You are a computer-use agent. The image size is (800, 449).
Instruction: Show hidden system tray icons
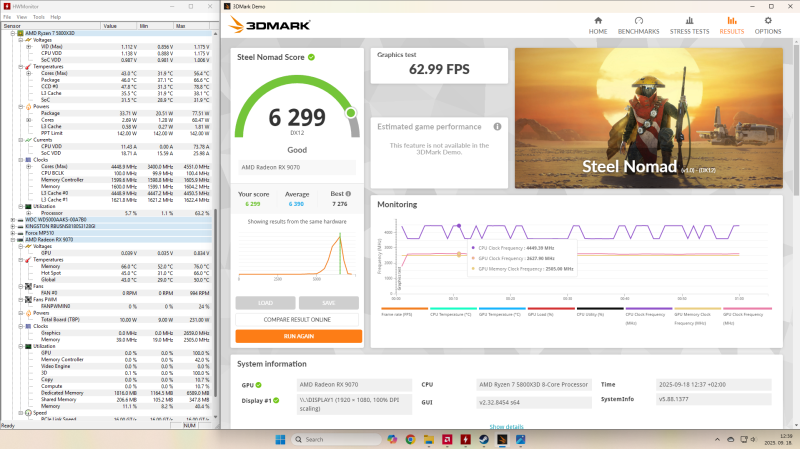717,439
